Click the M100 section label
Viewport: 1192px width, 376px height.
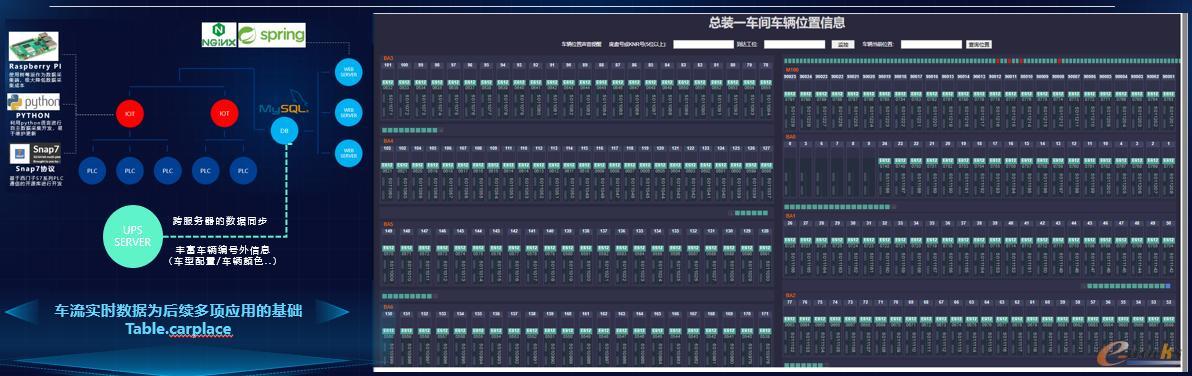coord(791,70)
